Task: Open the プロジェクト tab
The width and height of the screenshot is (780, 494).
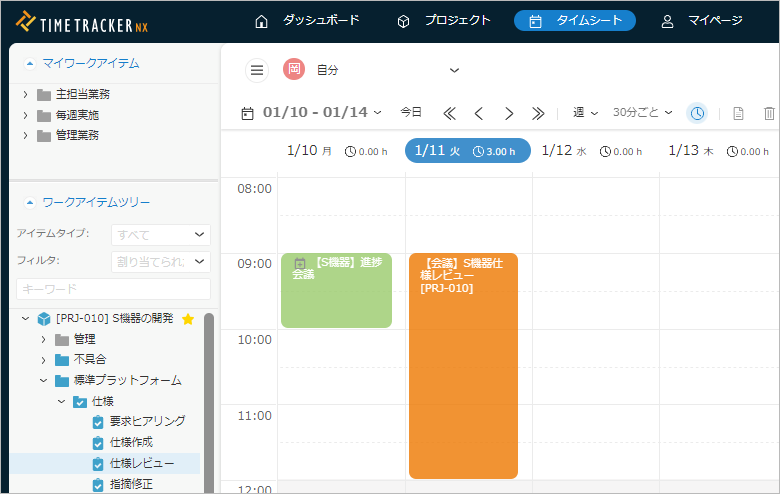Action: [443, 21]
